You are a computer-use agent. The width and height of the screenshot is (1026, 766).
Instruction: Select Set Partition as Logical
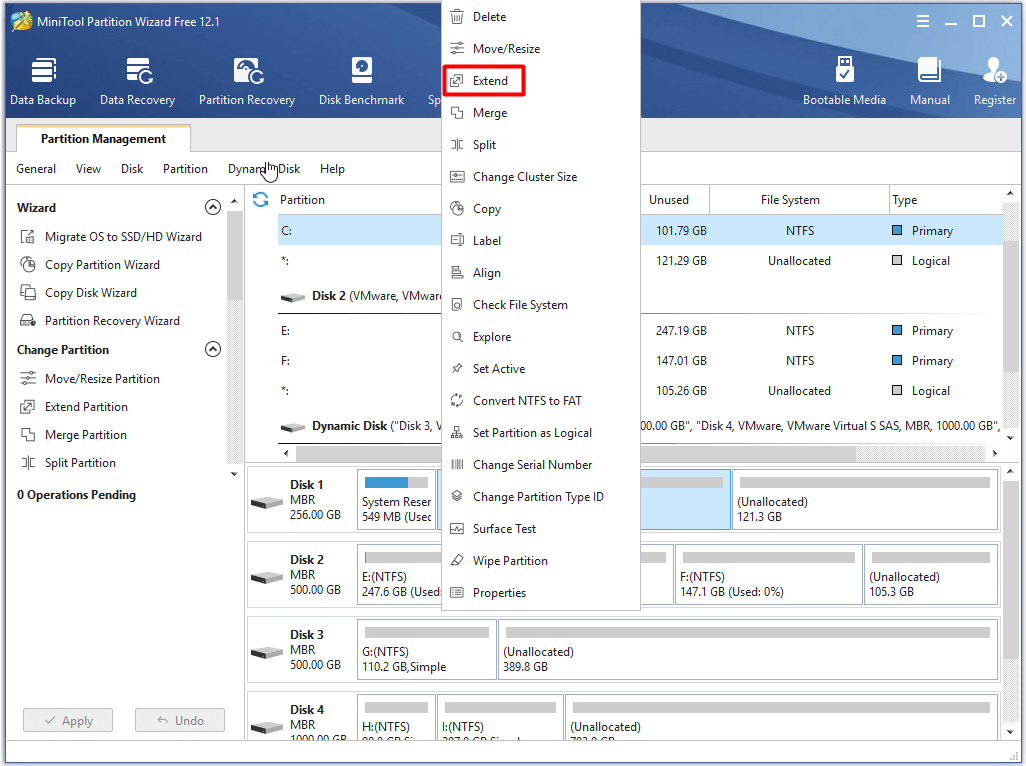pos(540,433)
